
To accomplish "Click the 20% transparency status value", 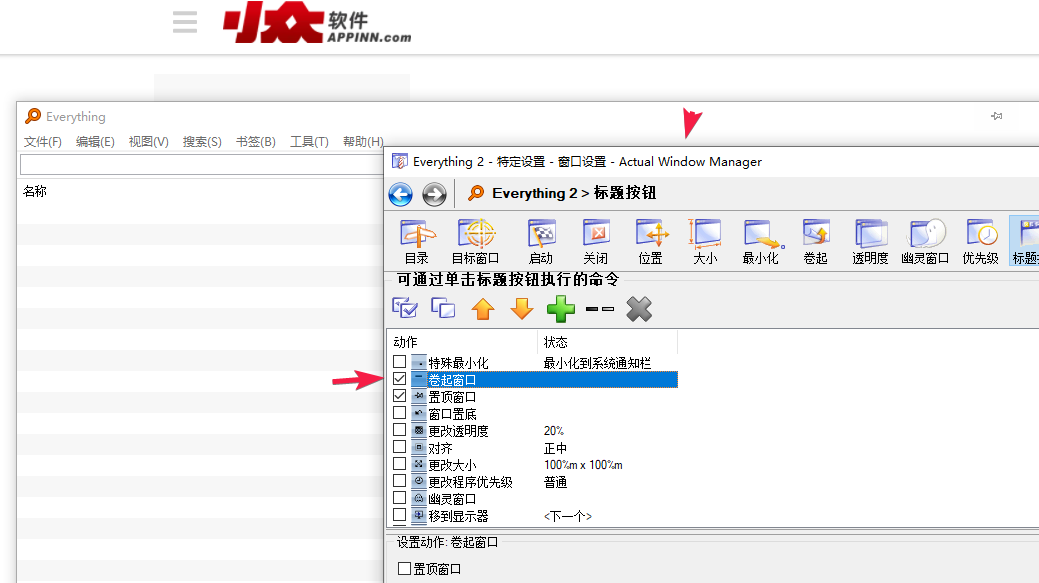I will (554, 431).
